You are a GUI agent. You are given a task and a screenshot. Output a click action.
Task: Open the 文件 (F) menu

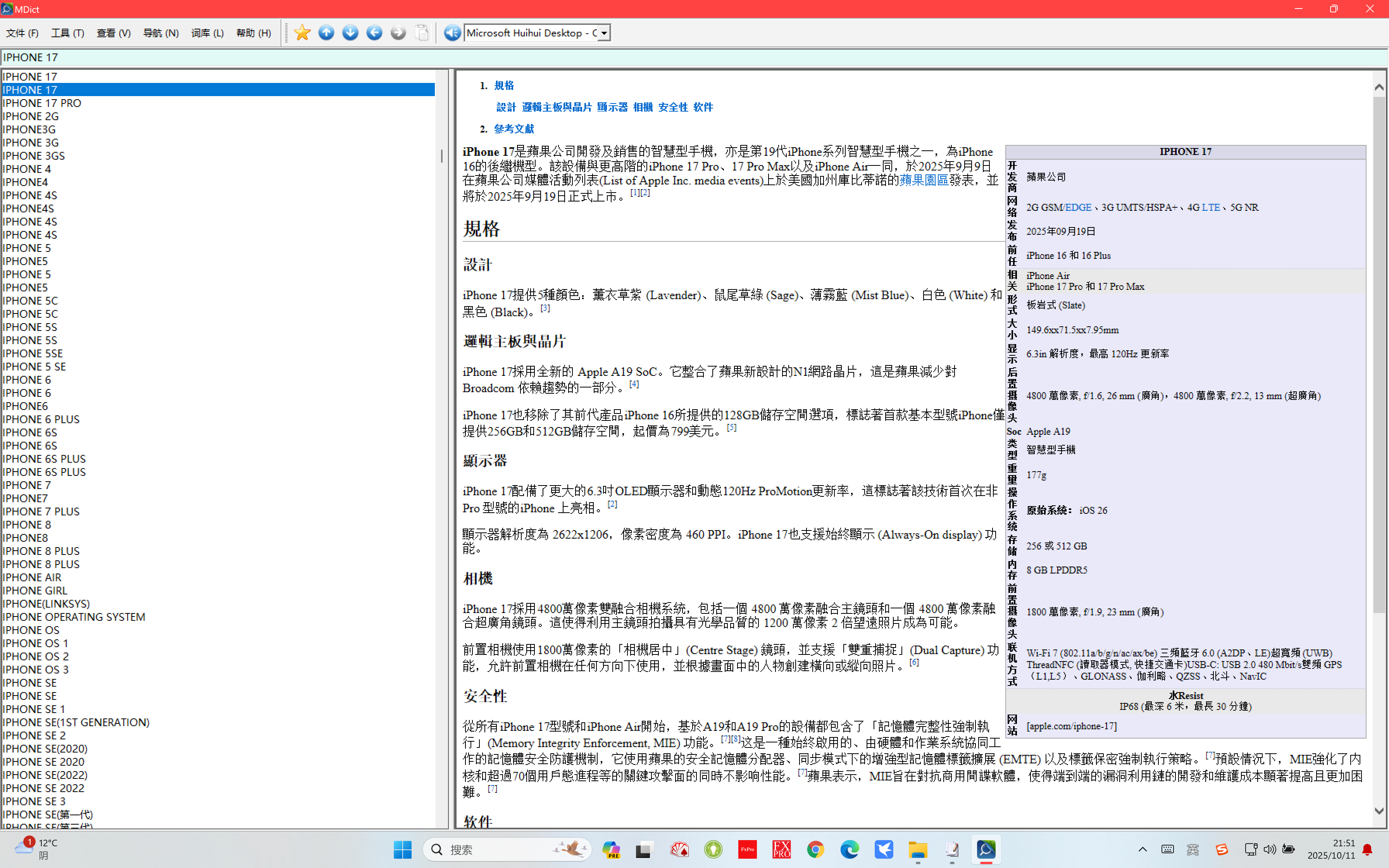pos(22,33)
